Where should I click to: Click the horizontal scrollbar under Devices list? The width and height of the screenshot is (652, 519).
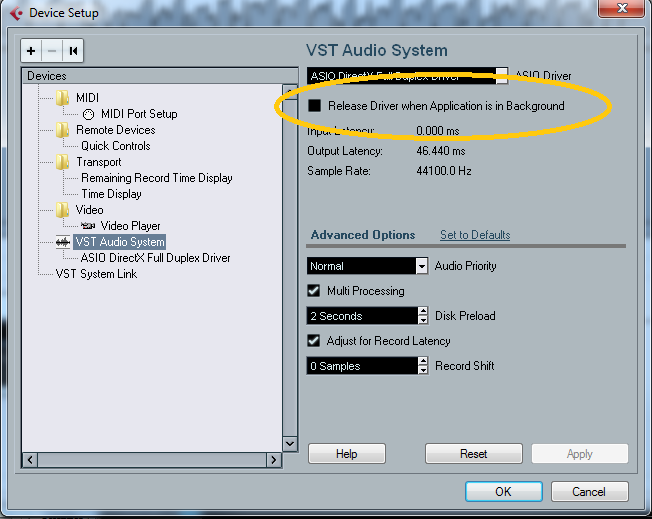click(x=150, y=460)
